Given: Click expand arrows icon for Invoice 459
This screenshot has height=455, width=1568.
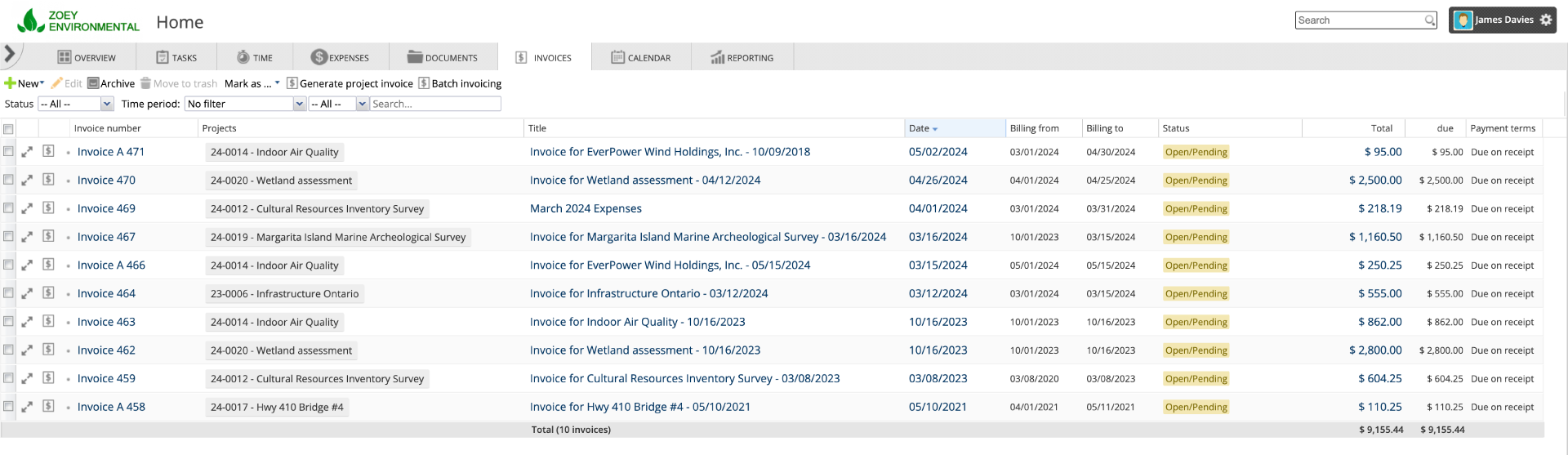Looking at the screenshot, I should point(27,379).
